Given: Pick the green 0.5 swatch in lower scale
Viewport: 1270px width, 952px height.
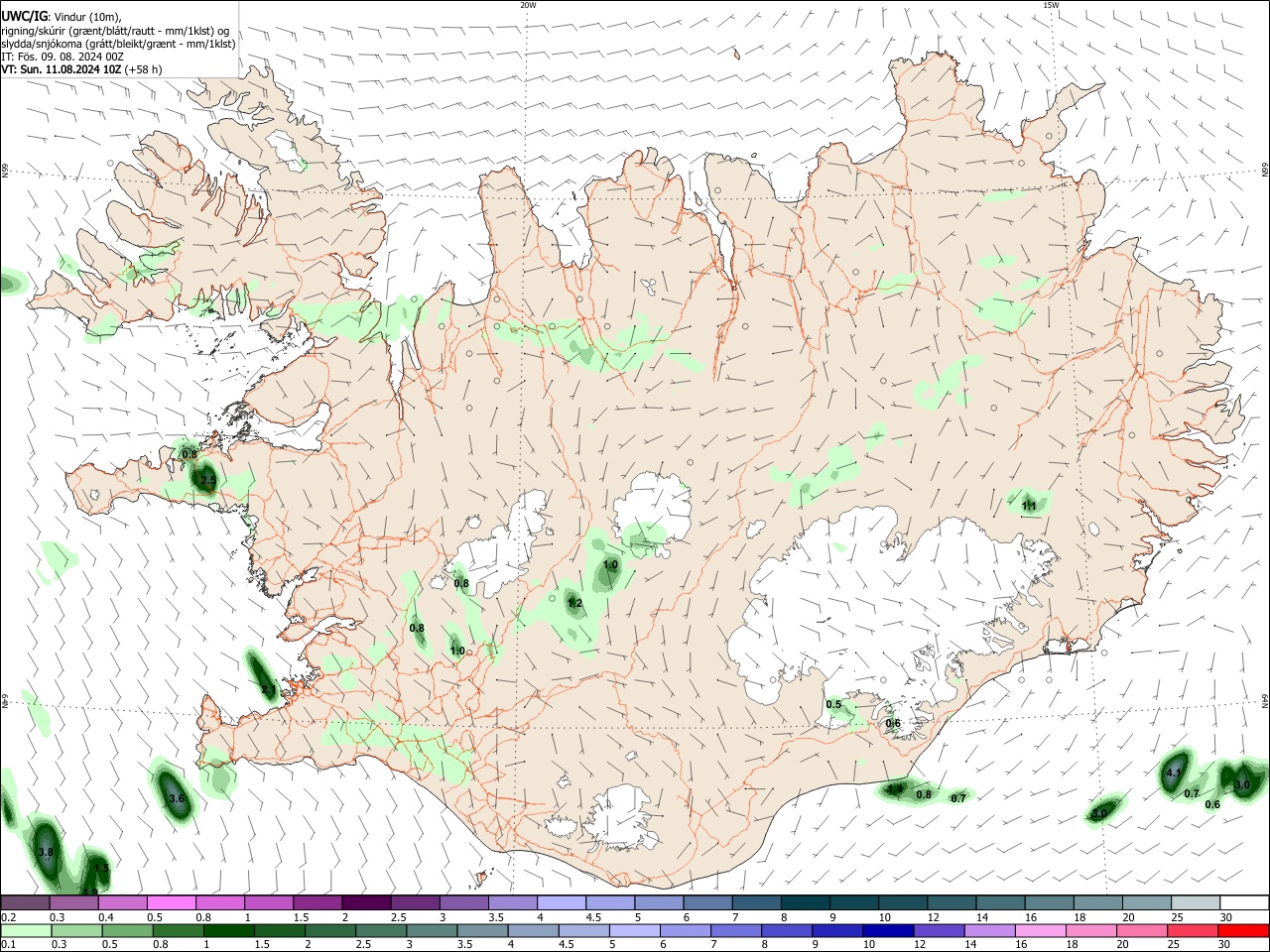Looking at the screenshot, I should click(127, 931).
